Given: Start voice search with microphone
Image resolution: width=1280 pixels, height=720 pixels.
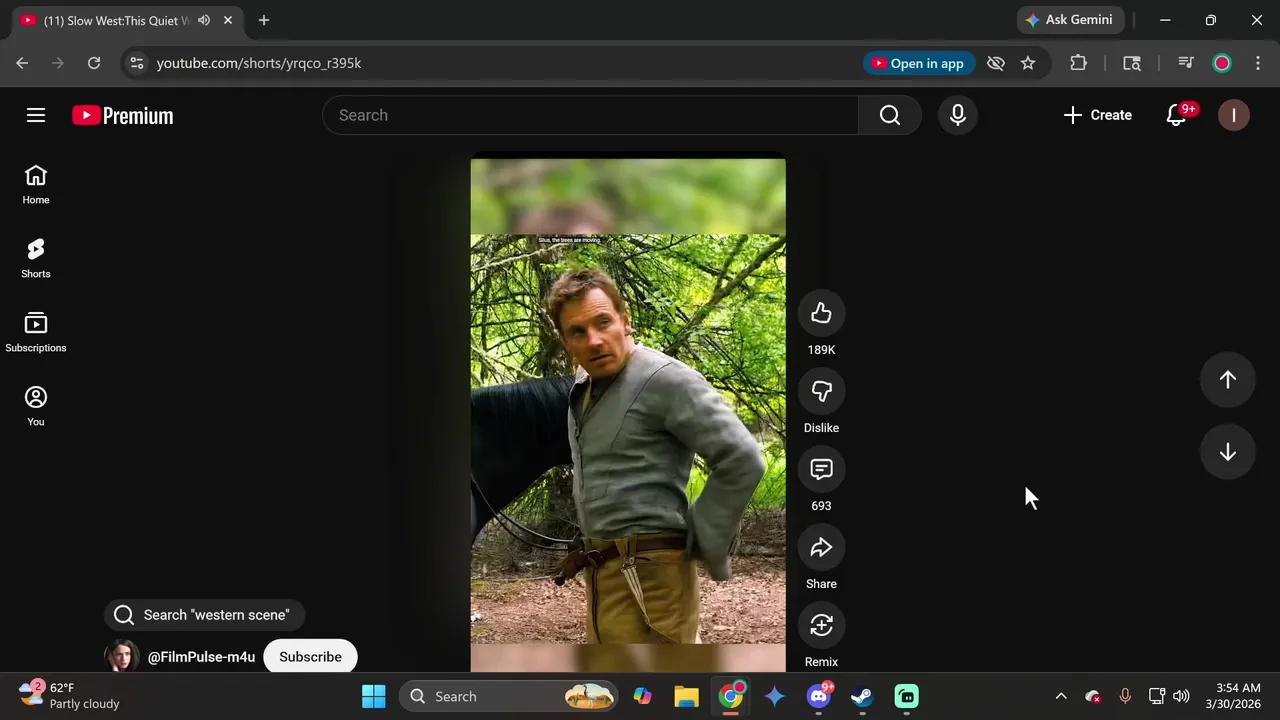Looking at the screenshot, I should 958,115.
